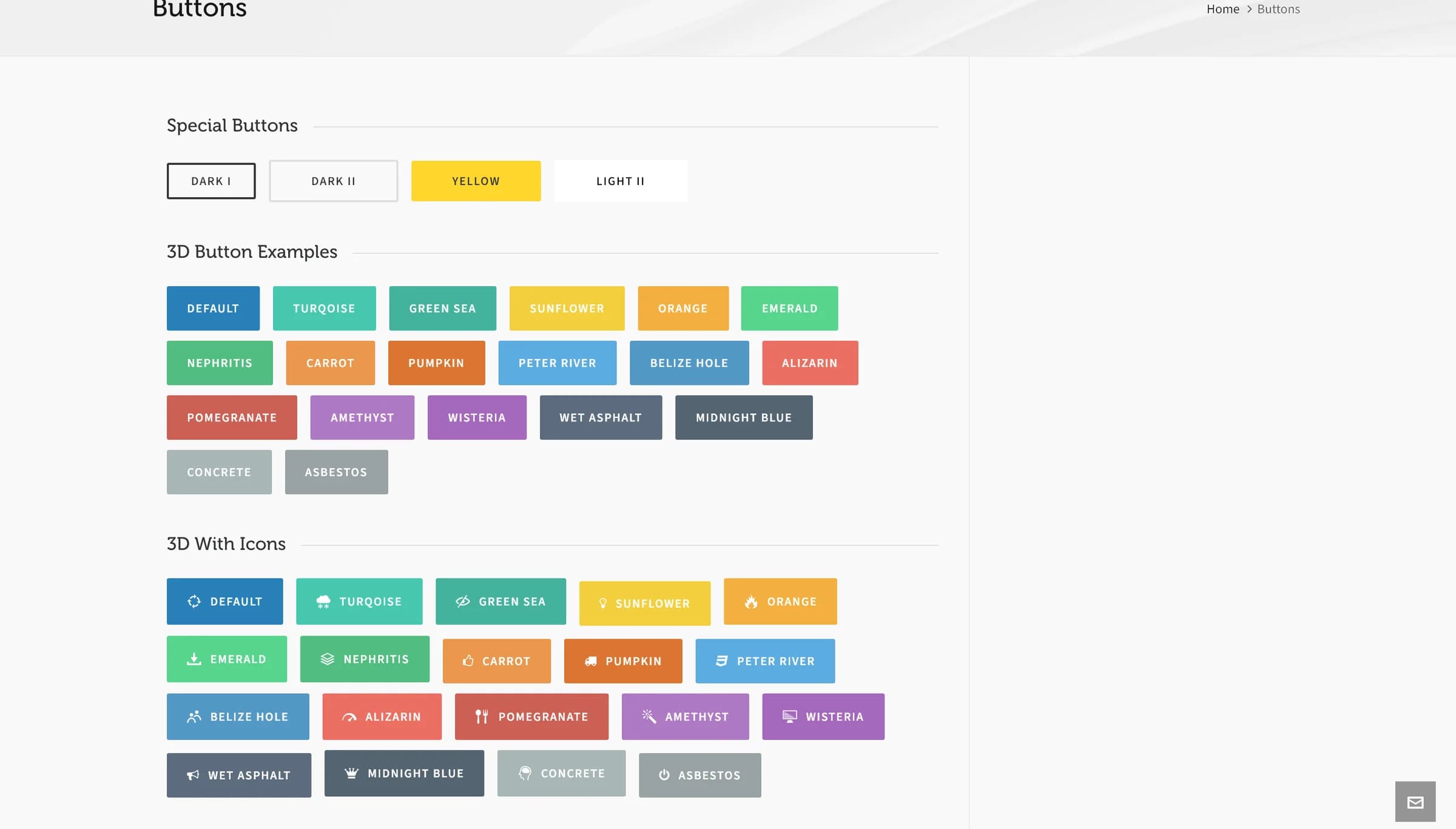Click the users icon on Belize Hole
This screenshot has width=1456, height=829.
(194, 716)
